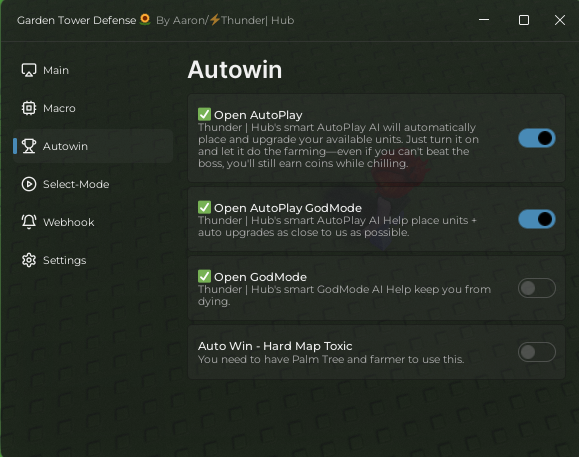Viewport: 579px width, 457px height.
Task: Go to the Select-Mode tab label
Action: pos(76,184)
